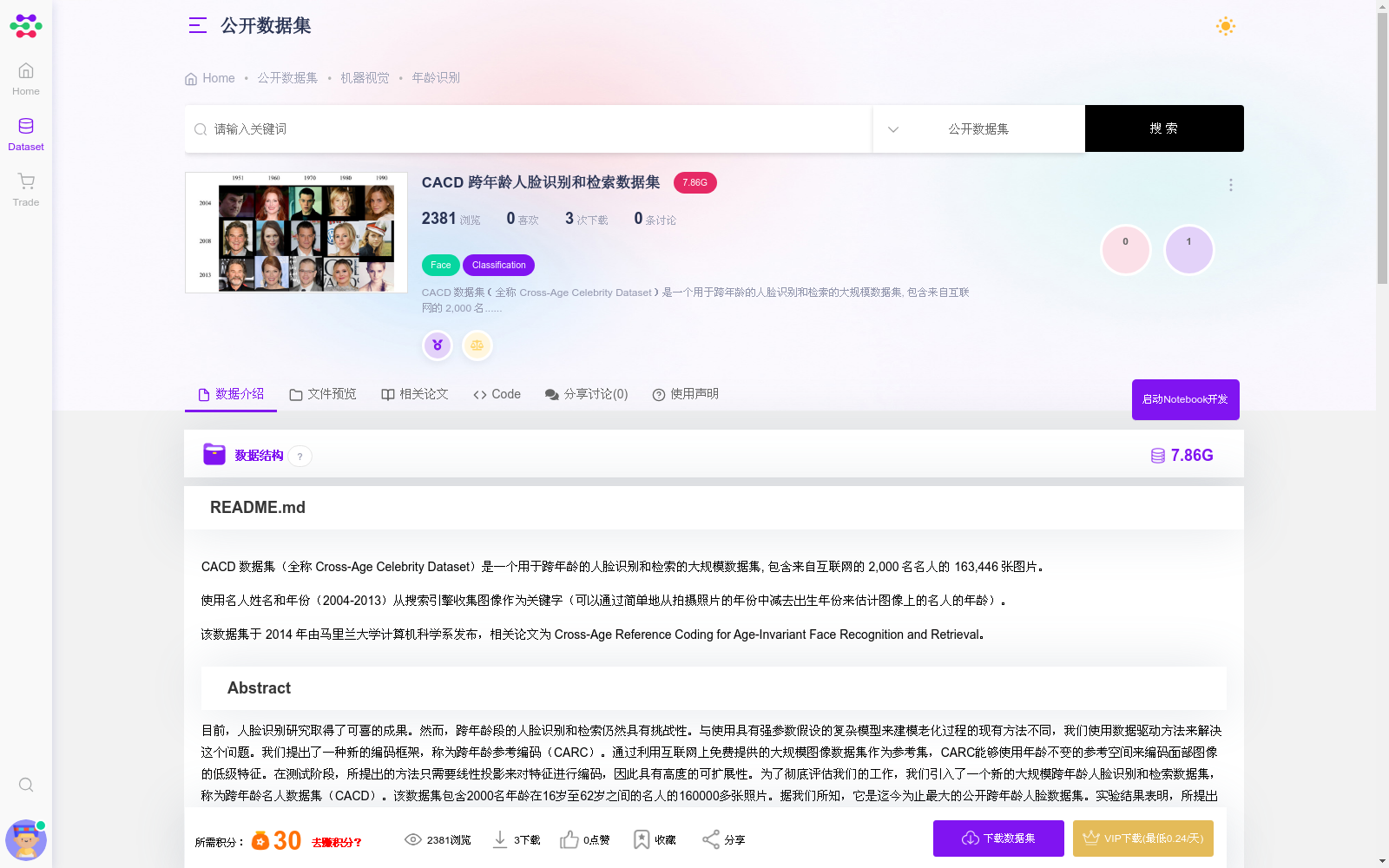Click the scrollbar down arrow
This screenshot has width=1389, height=868.
point(1382,861)
